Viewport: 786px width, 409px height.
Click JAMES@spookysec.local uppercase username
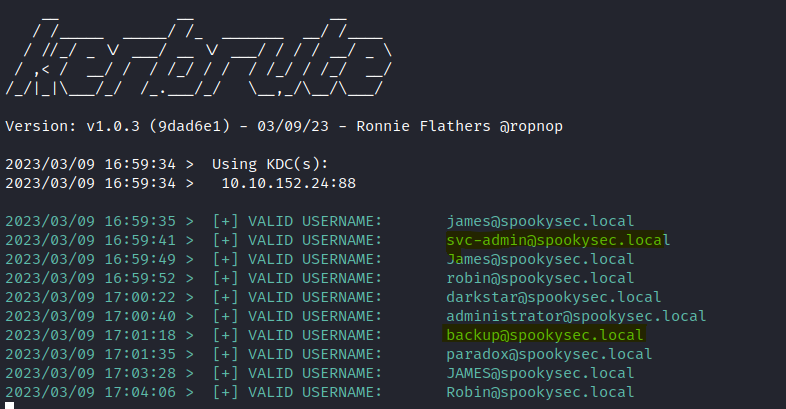(540, 373)
